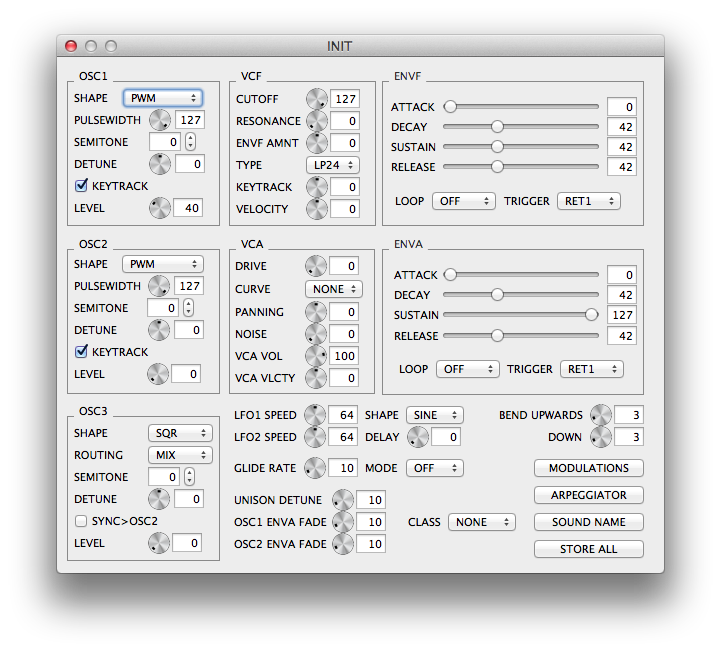Open the MODULATIONS panel
Viewport: 721px width, 652px height.
588,468
